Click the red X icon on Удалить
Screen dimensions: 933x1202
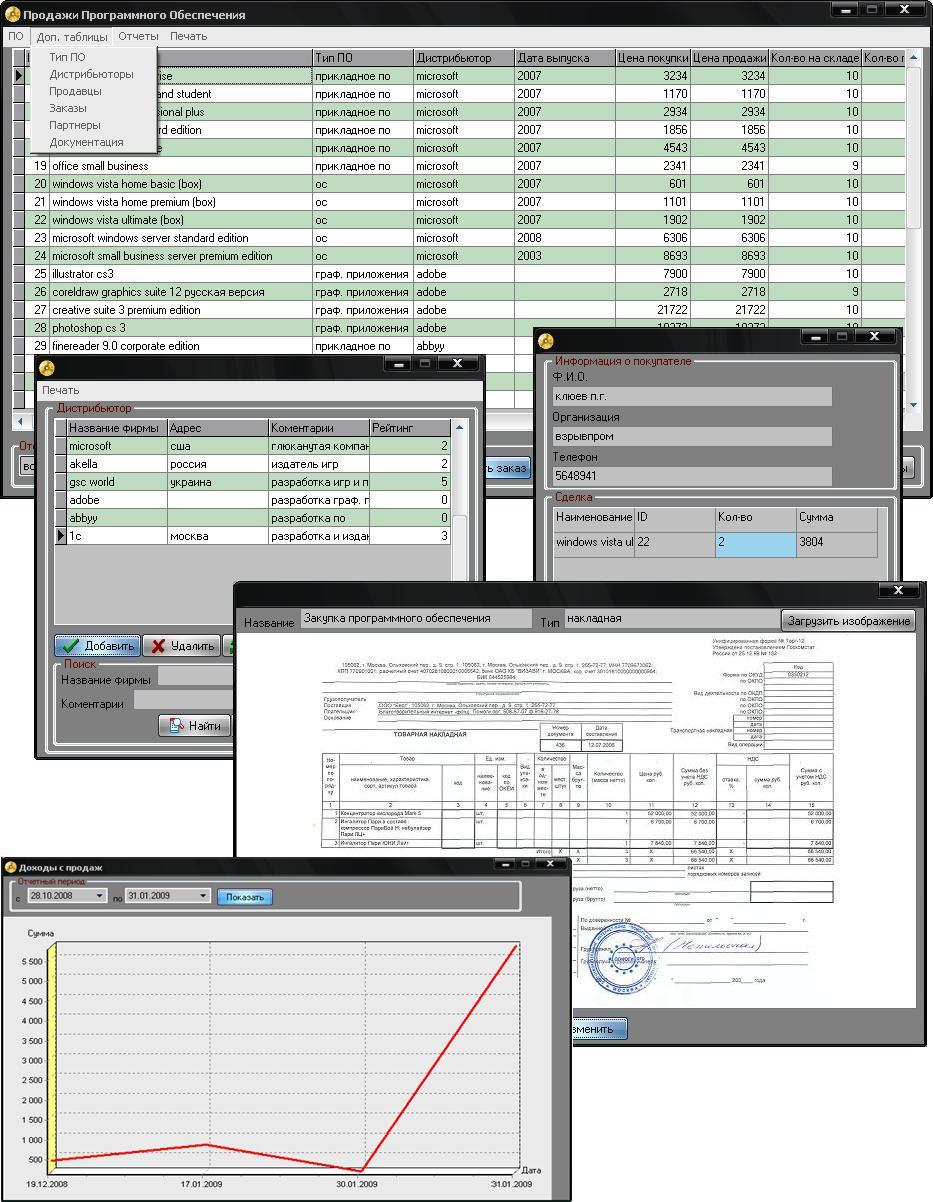tap(158, 646)
